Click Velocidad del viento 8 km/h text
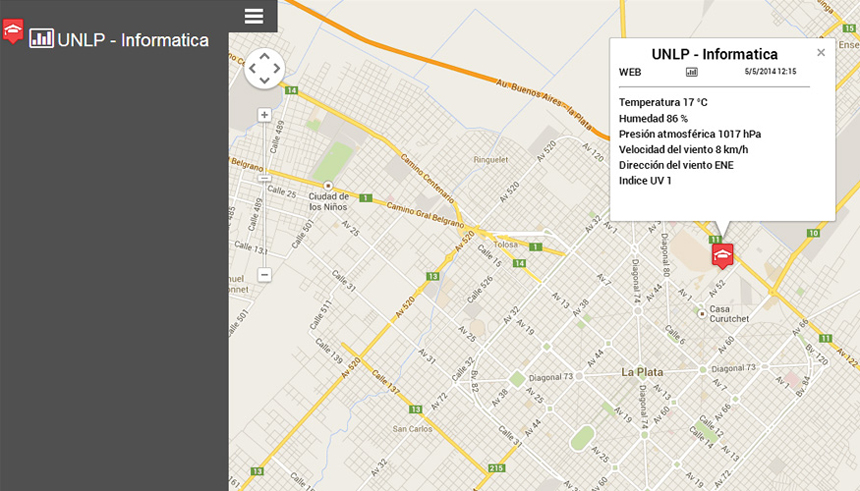The height and width of the screenshot is (491, 860). (x=683, y=149)
